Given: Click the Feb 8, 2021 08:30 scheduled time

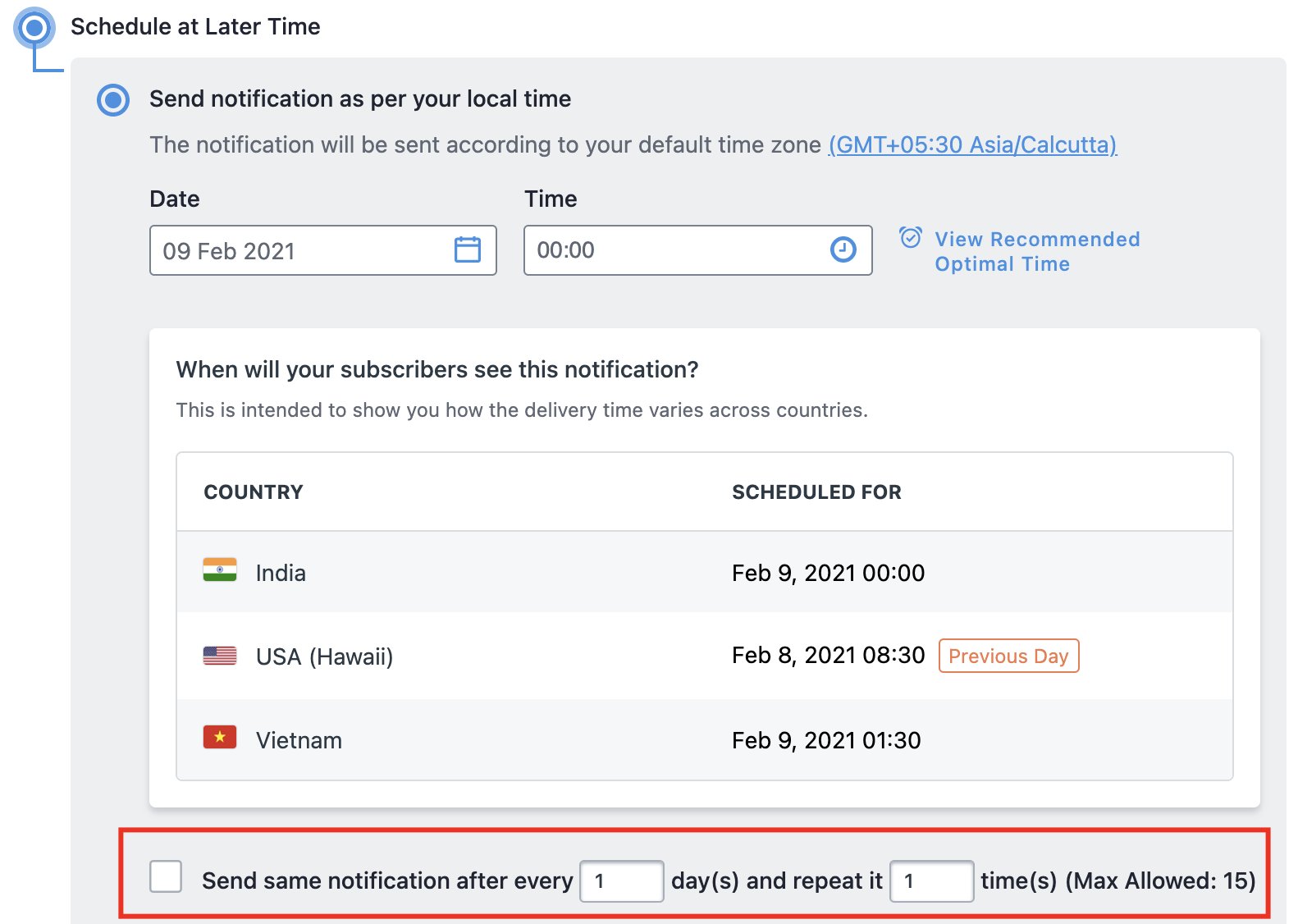Looking at the screenshot, I should (x=828, y=655).
